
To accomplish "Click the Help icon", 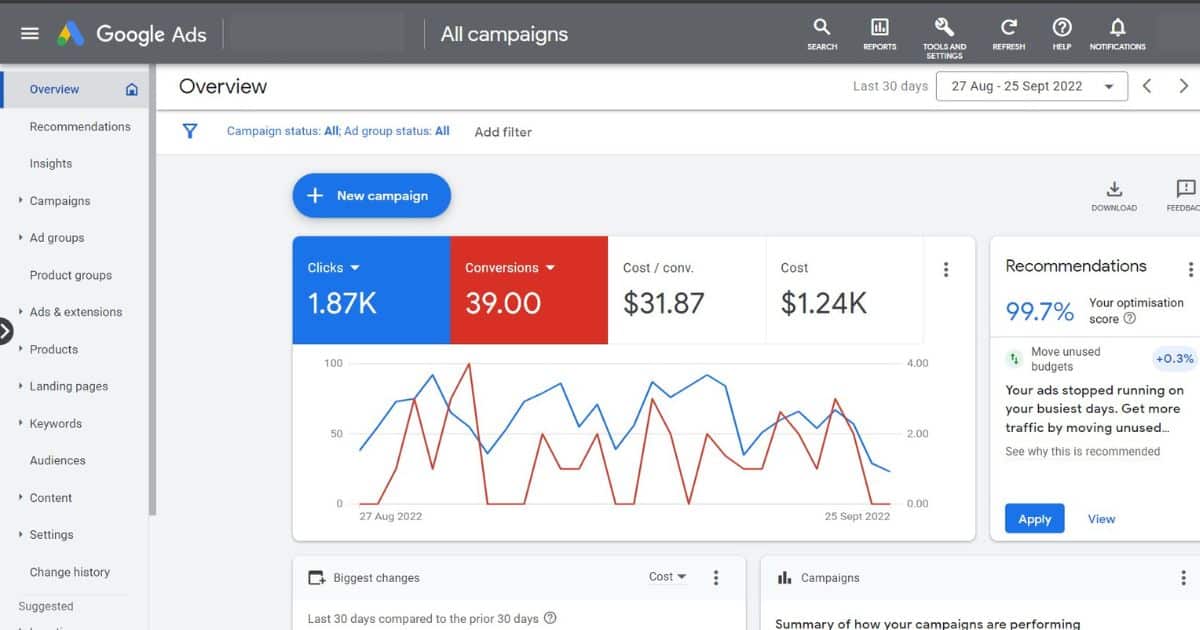I will (1062, 32).
